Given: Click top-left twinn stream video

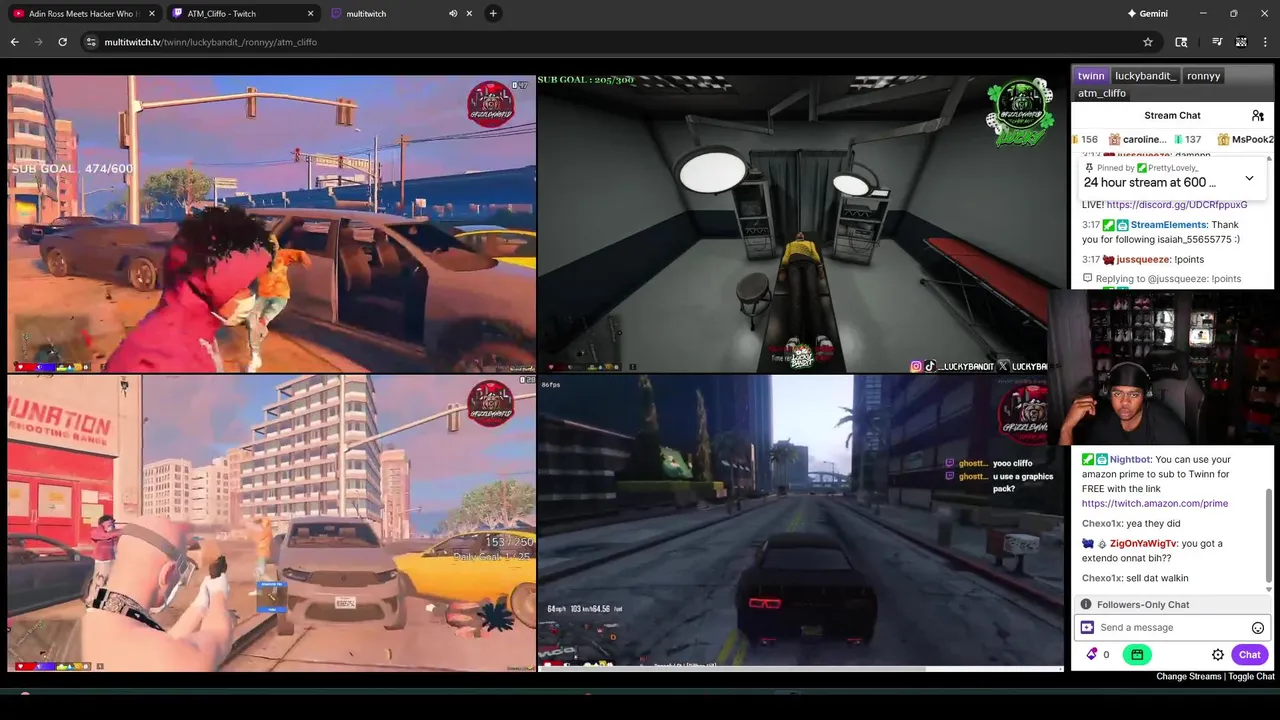Looking at the screenshot, I should click(x=271, y=224).
